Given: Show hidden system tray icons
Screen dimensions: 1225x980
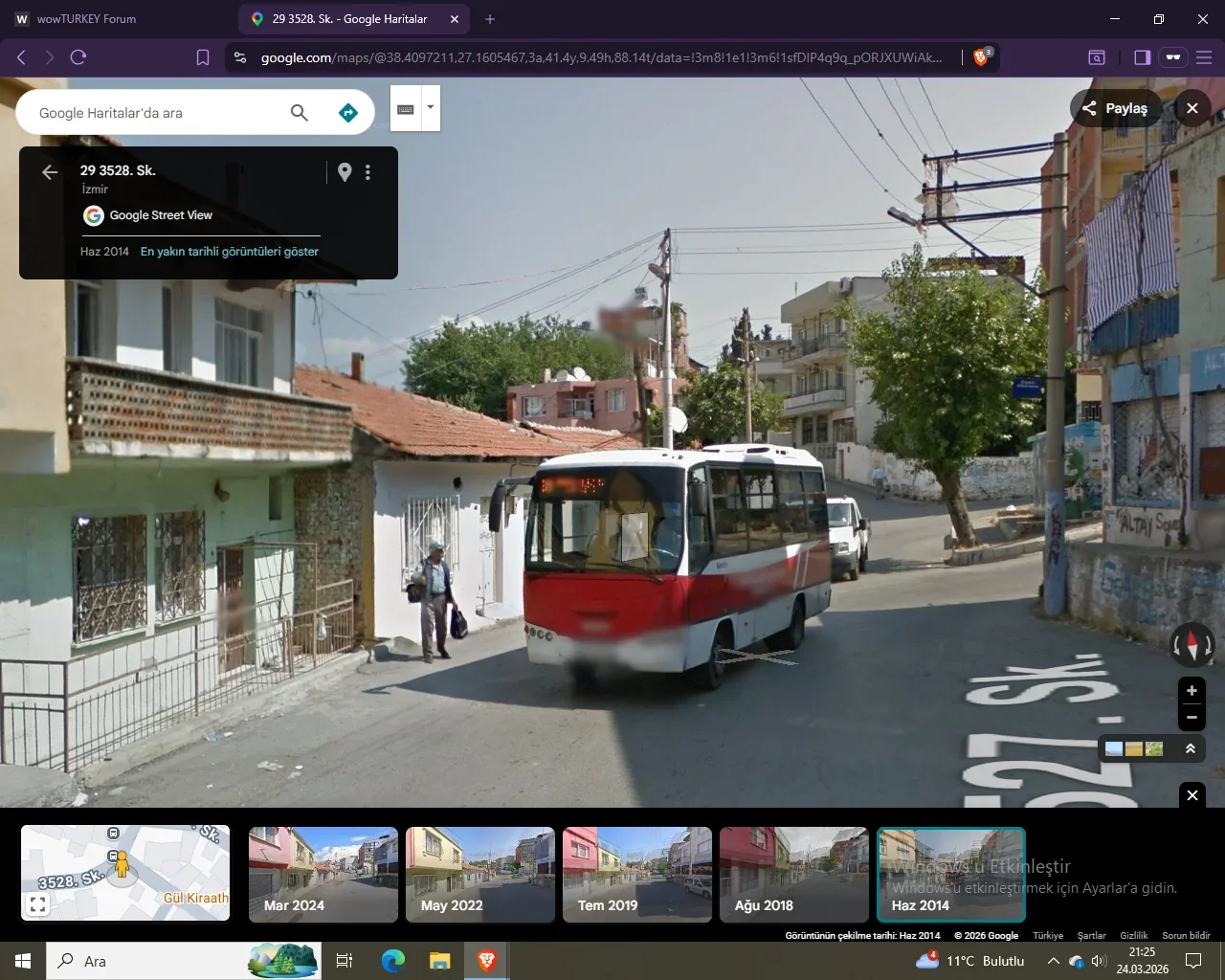Looking at the screenshot, I should (x=1053, y=961).
